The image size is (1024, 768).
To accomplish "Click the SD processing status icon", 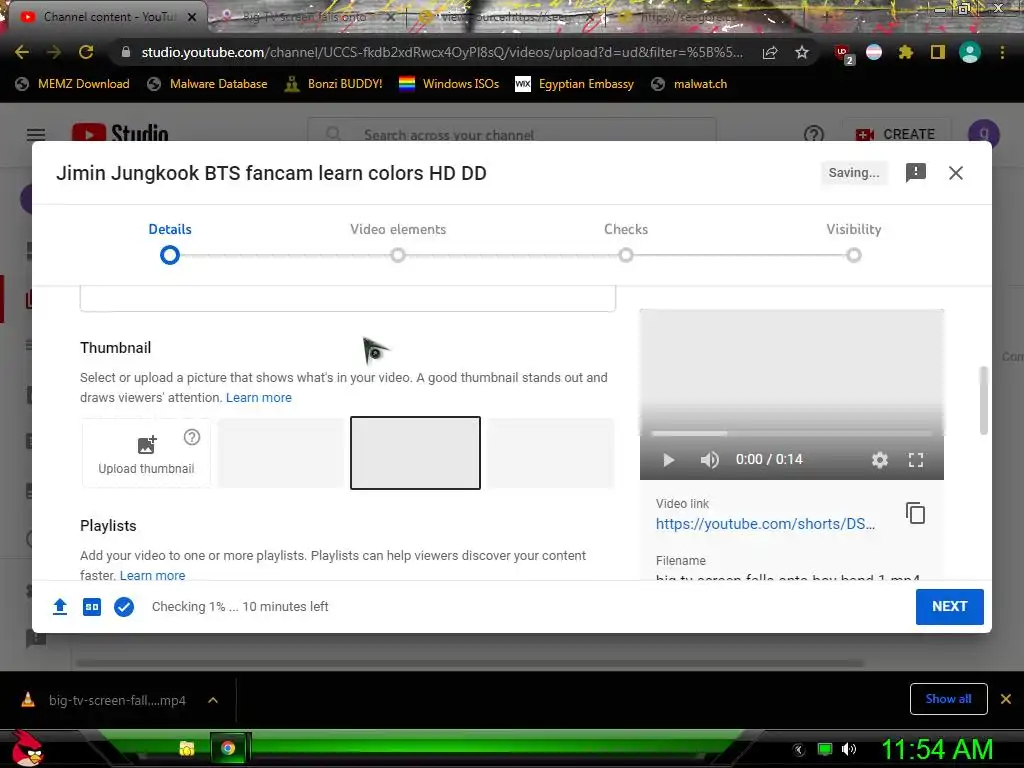I will coord(92,607).
